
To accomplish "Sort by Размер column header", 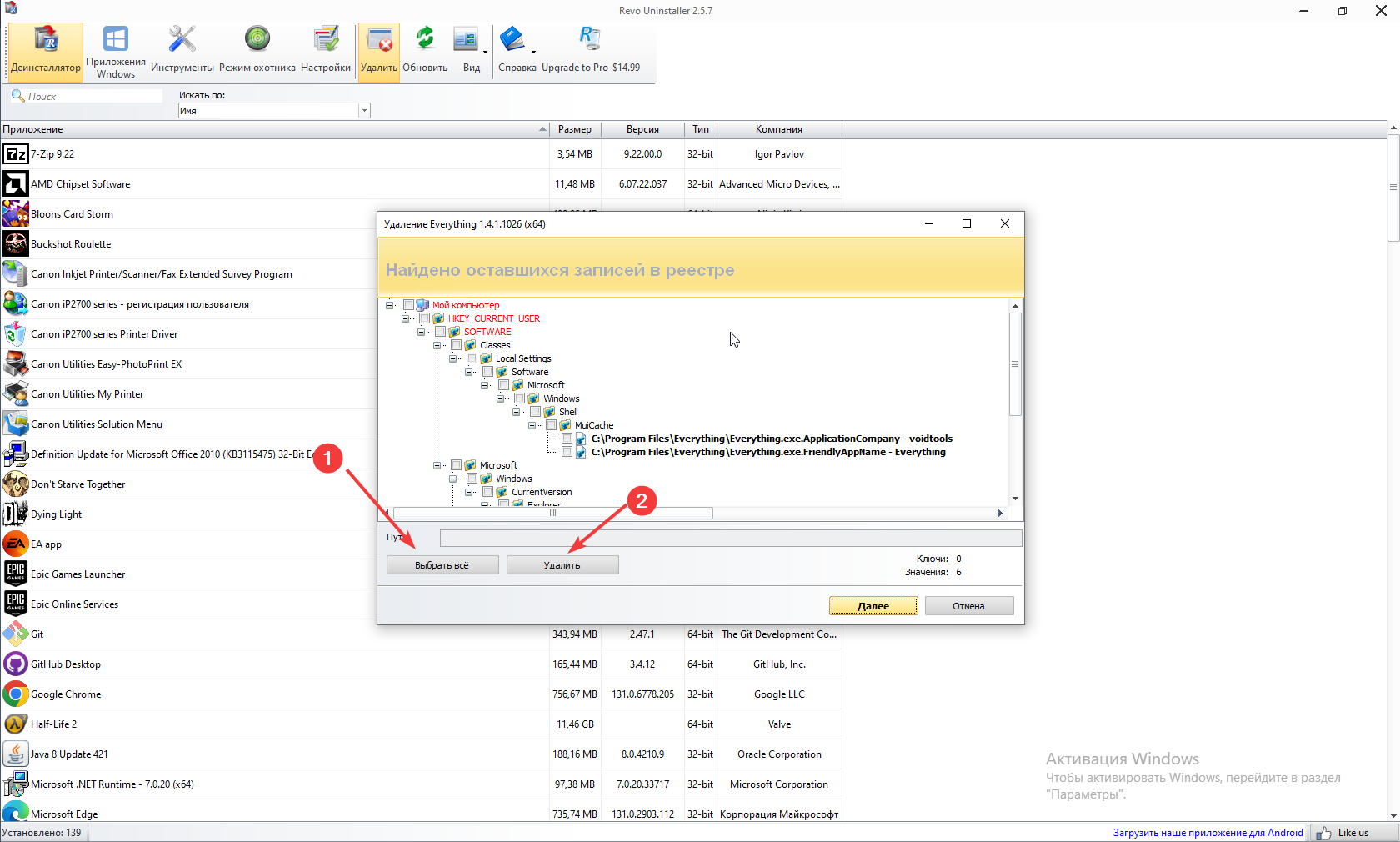I will 575,129.
